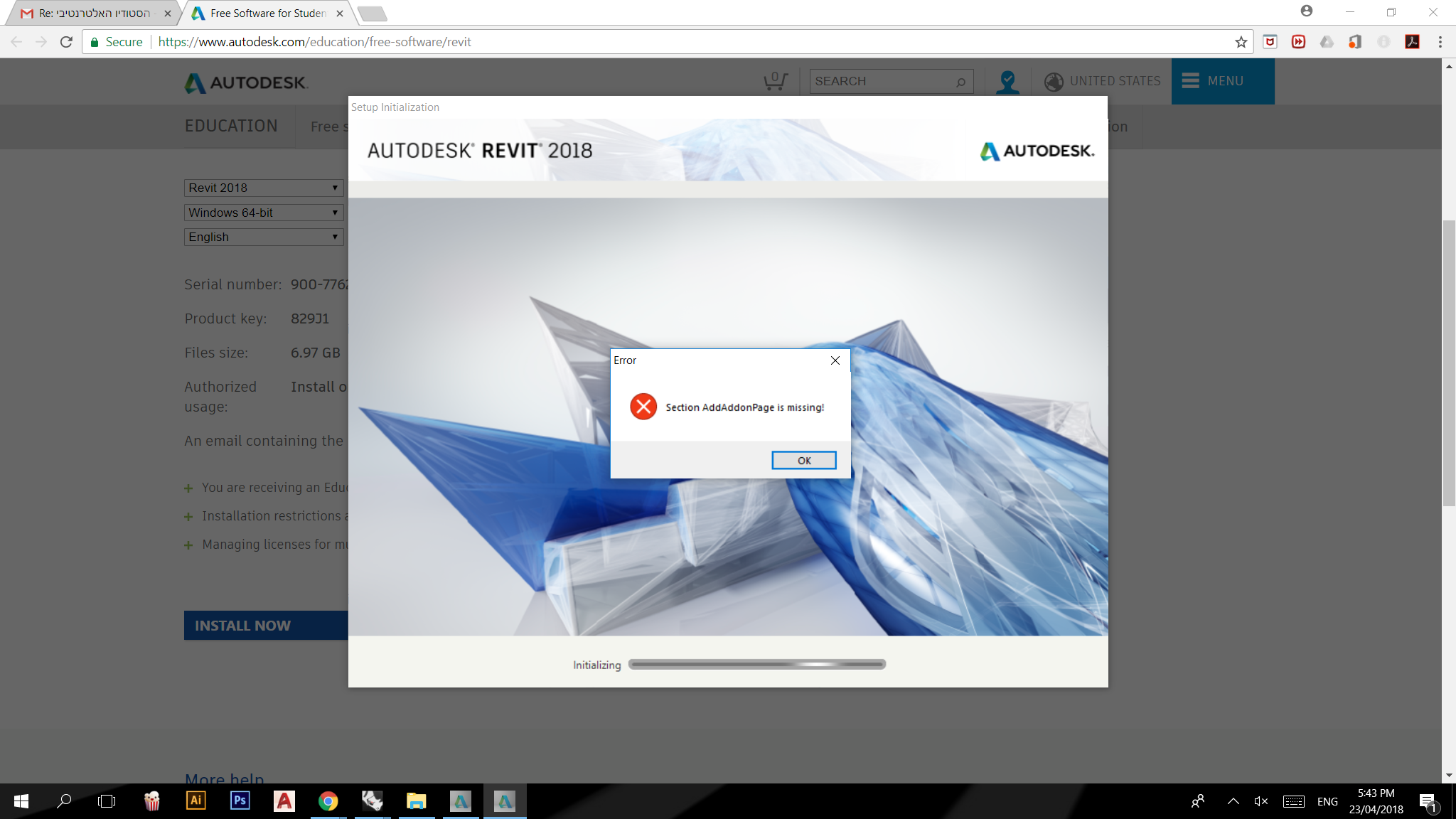Open Rhino from the taskbar
Screen dimensions: 1456x819
pyautogui.click(x=372, y=801)
